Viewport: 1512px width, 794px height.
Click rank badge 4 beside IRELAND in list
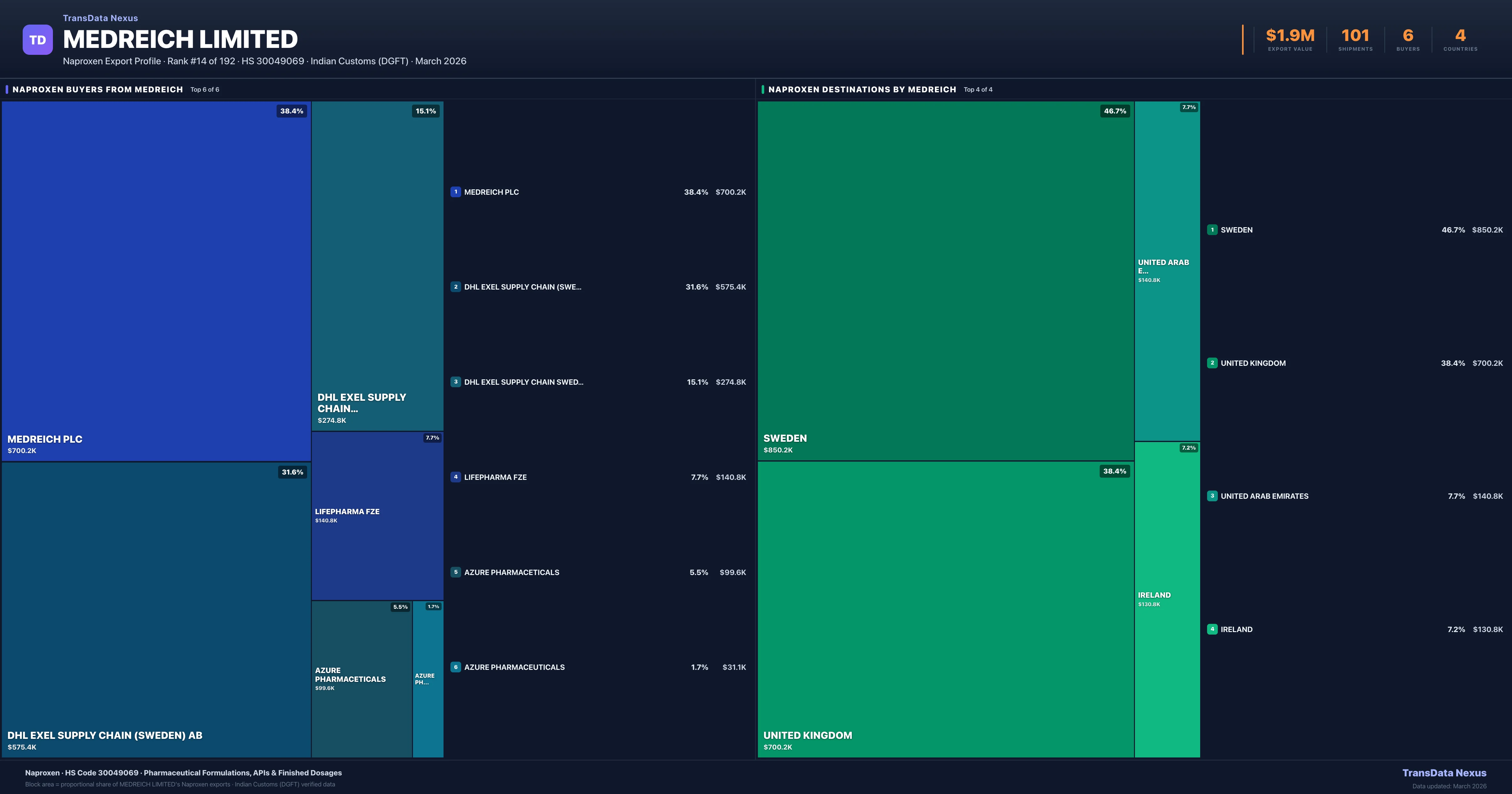(1212, 629)
